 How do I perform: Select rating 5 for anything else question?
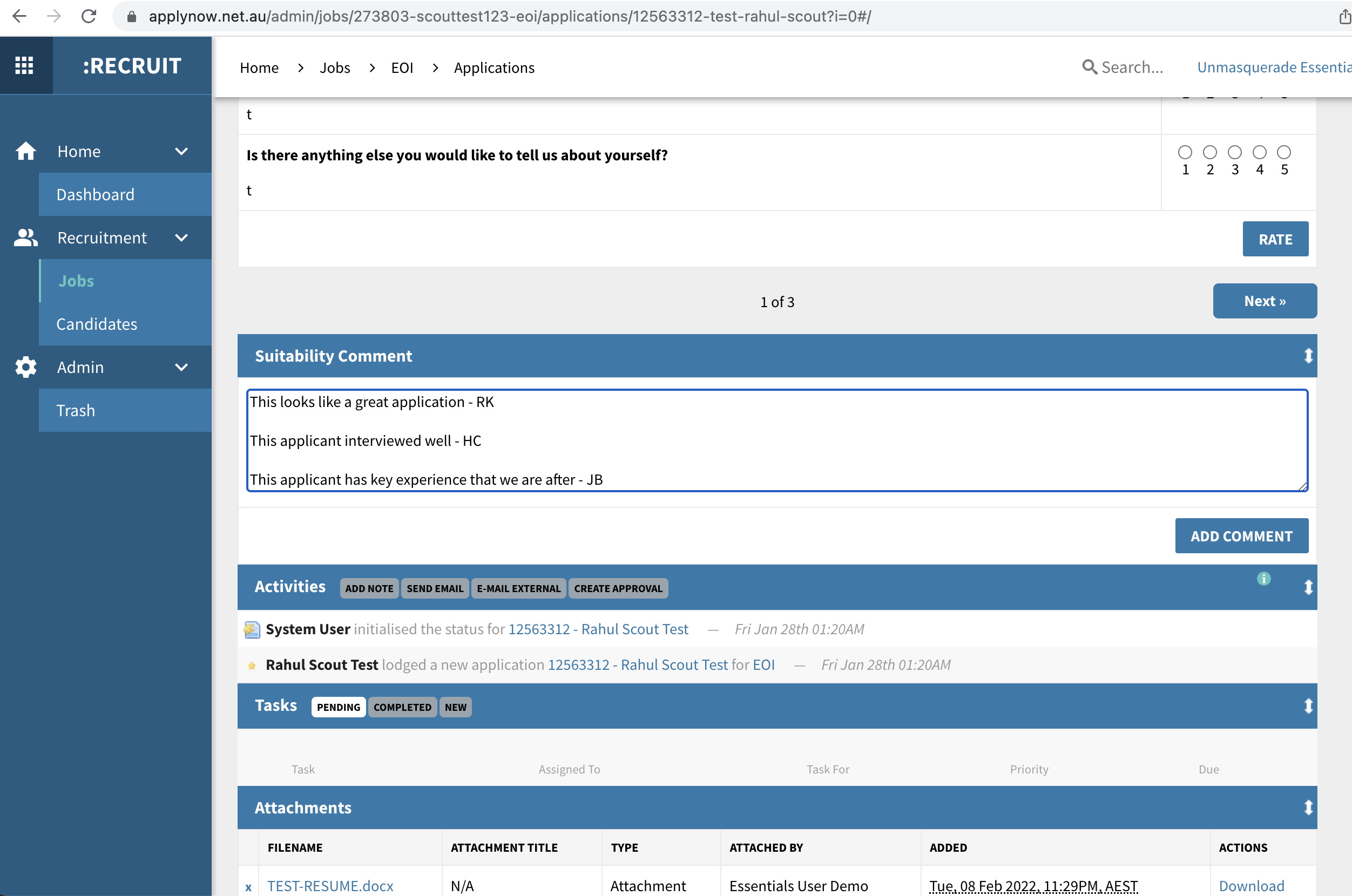click(1284, 152)
